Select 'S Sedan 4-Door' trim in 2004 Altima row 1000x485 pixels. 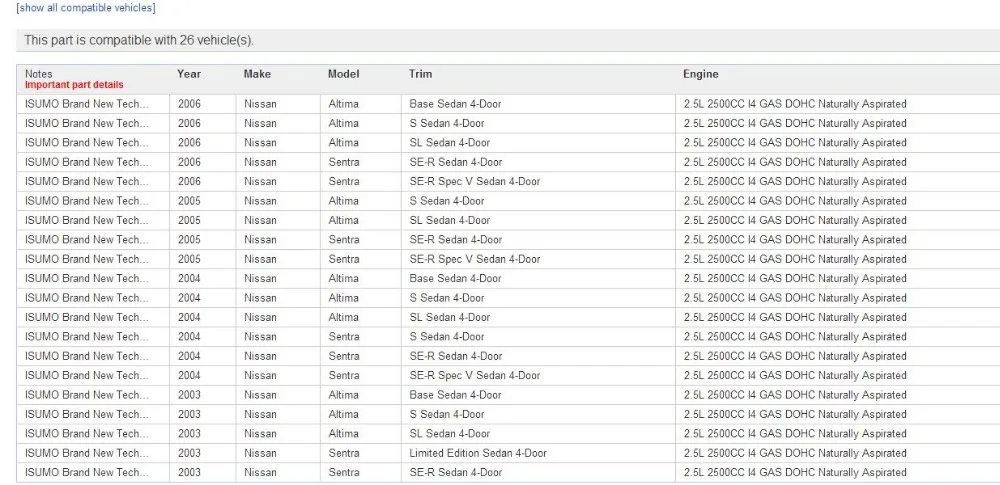446,298
